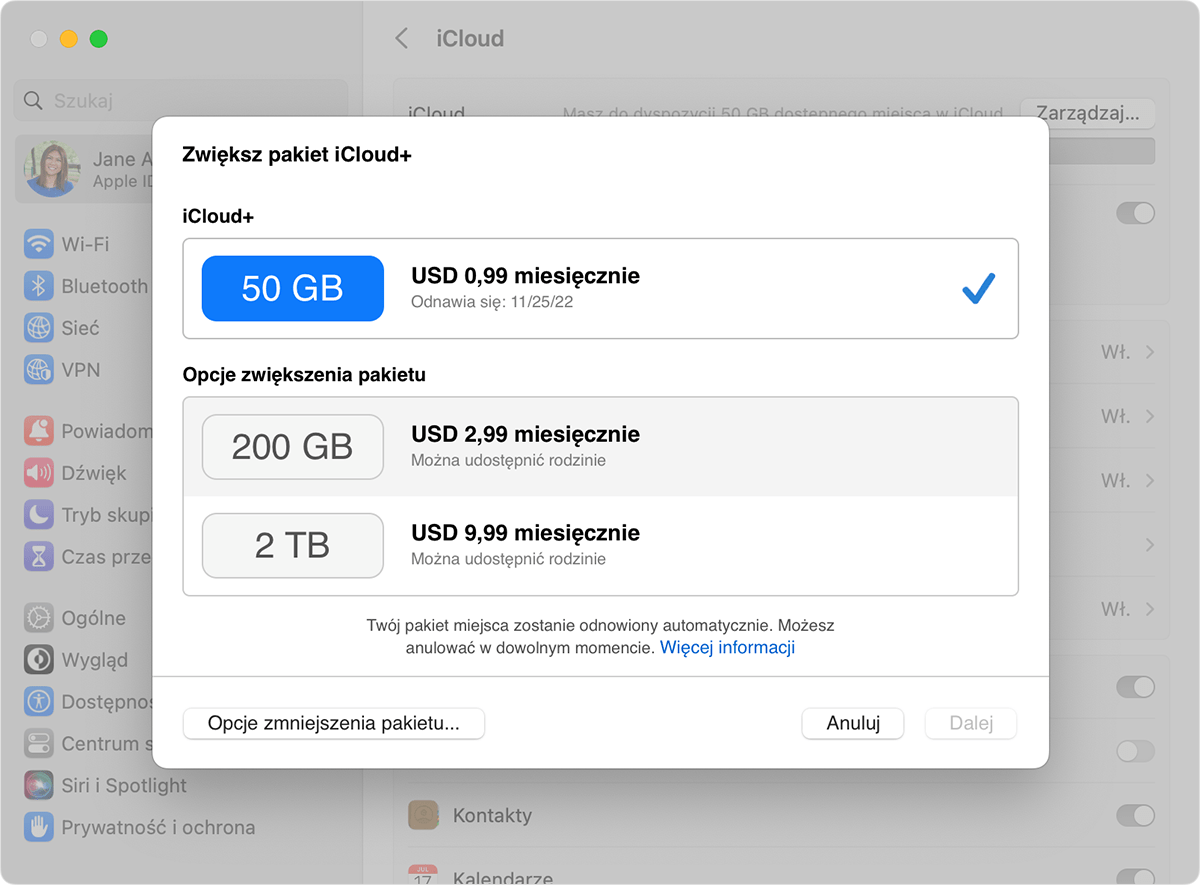Click the Siri i Spotlight icon

(x=39, y=785)
